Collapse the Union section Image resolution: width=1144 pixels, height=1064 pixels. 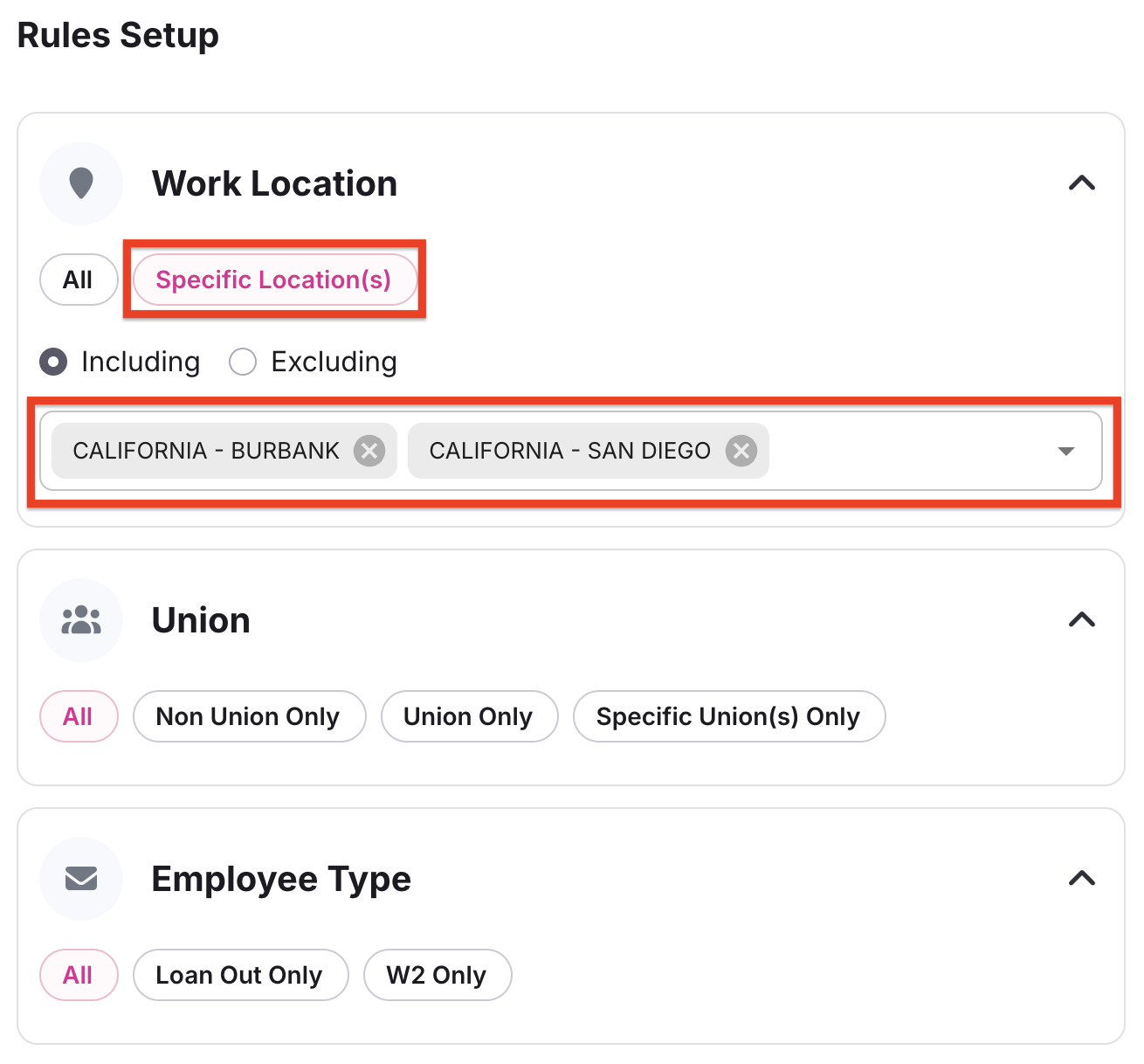click(1082, 620)
